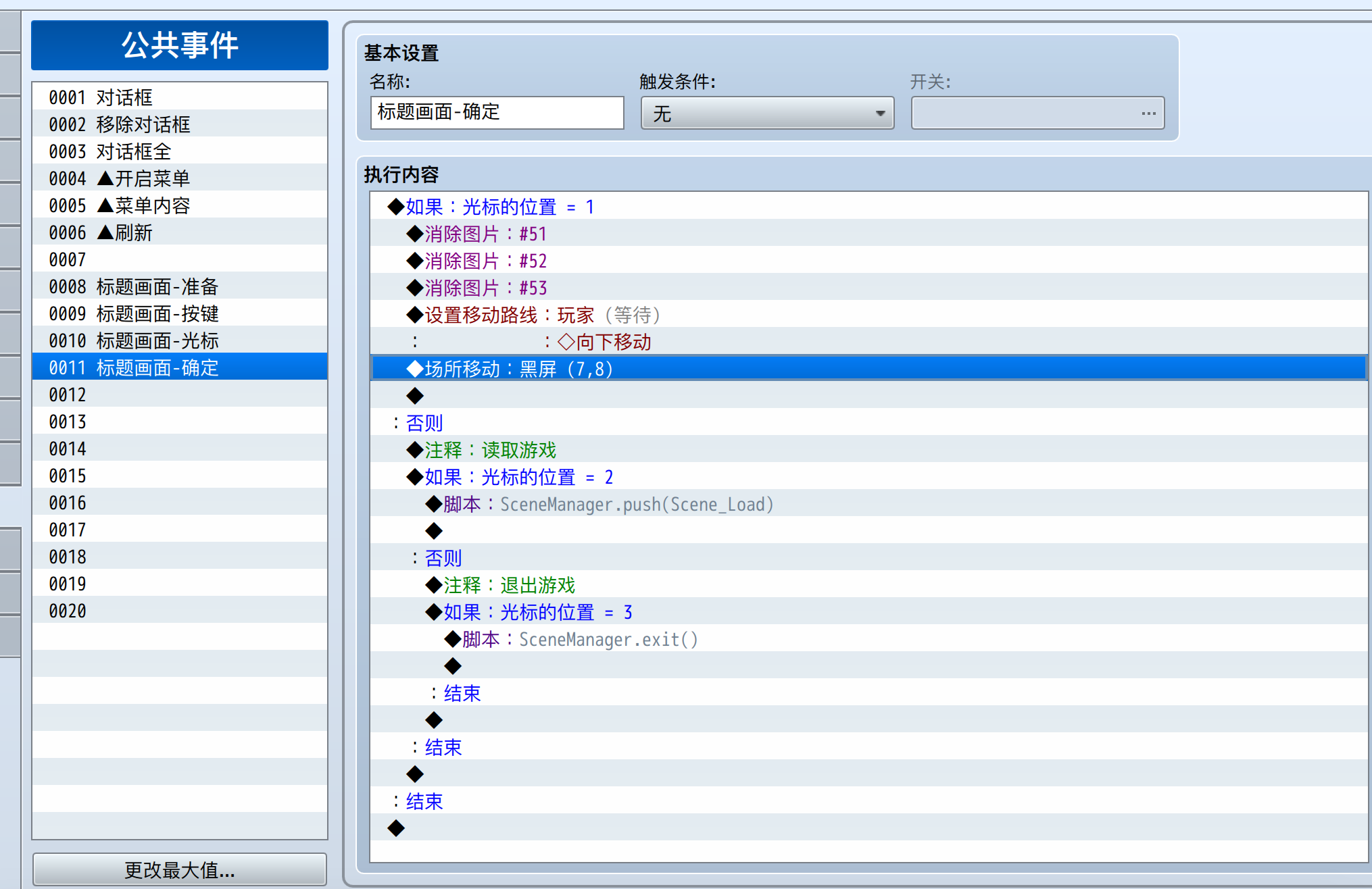Viewport: 1372px width, 889px height.
Task: Select common event 0004 ▲开启菜单
Action: pos(180,178)
